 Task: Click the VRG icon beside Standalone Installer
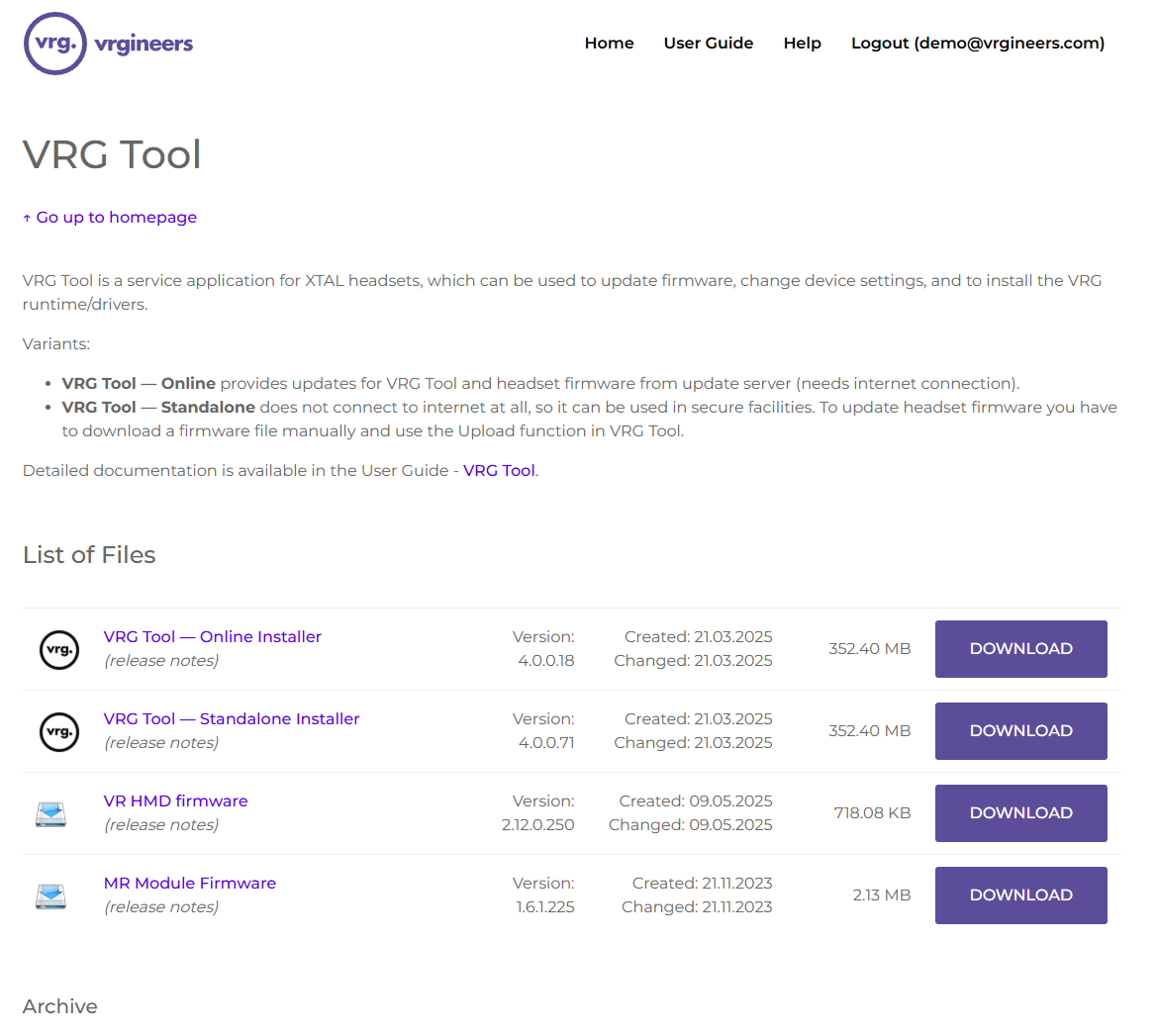pos(59,731)
